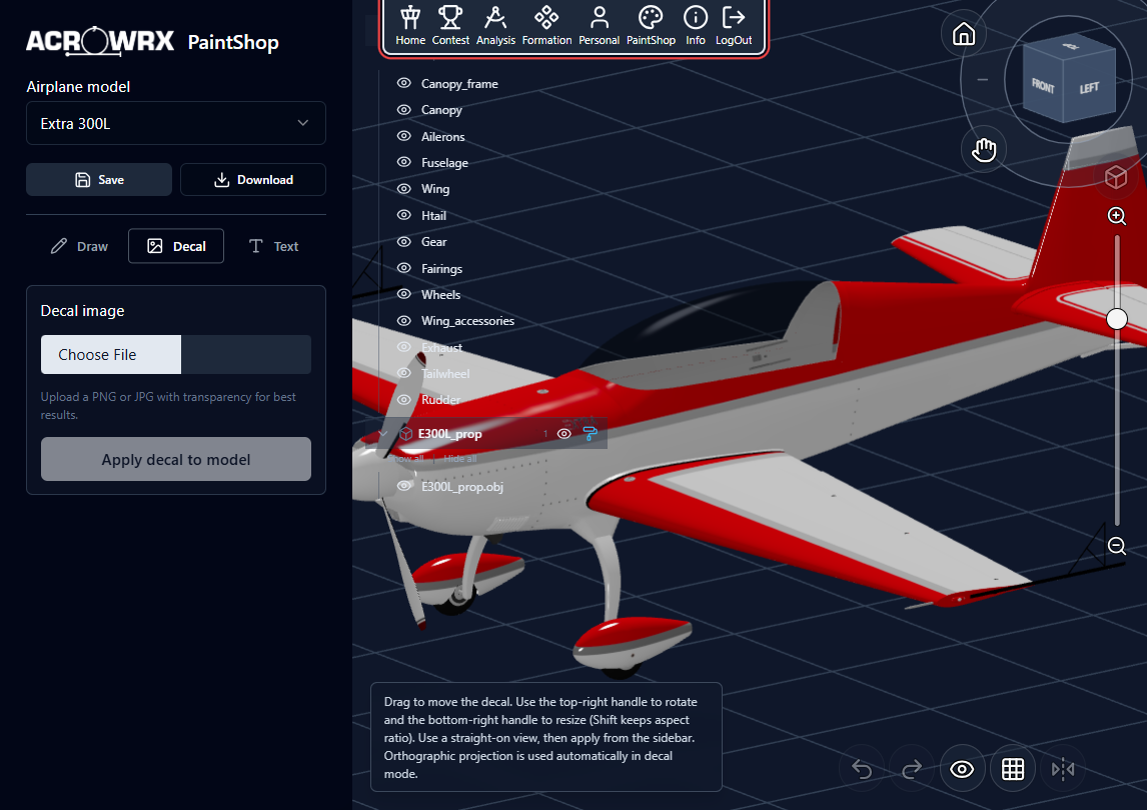
Task: Click the perspective cube icon under view cube
Action: pyautogui.click(x=1116, y=177)
